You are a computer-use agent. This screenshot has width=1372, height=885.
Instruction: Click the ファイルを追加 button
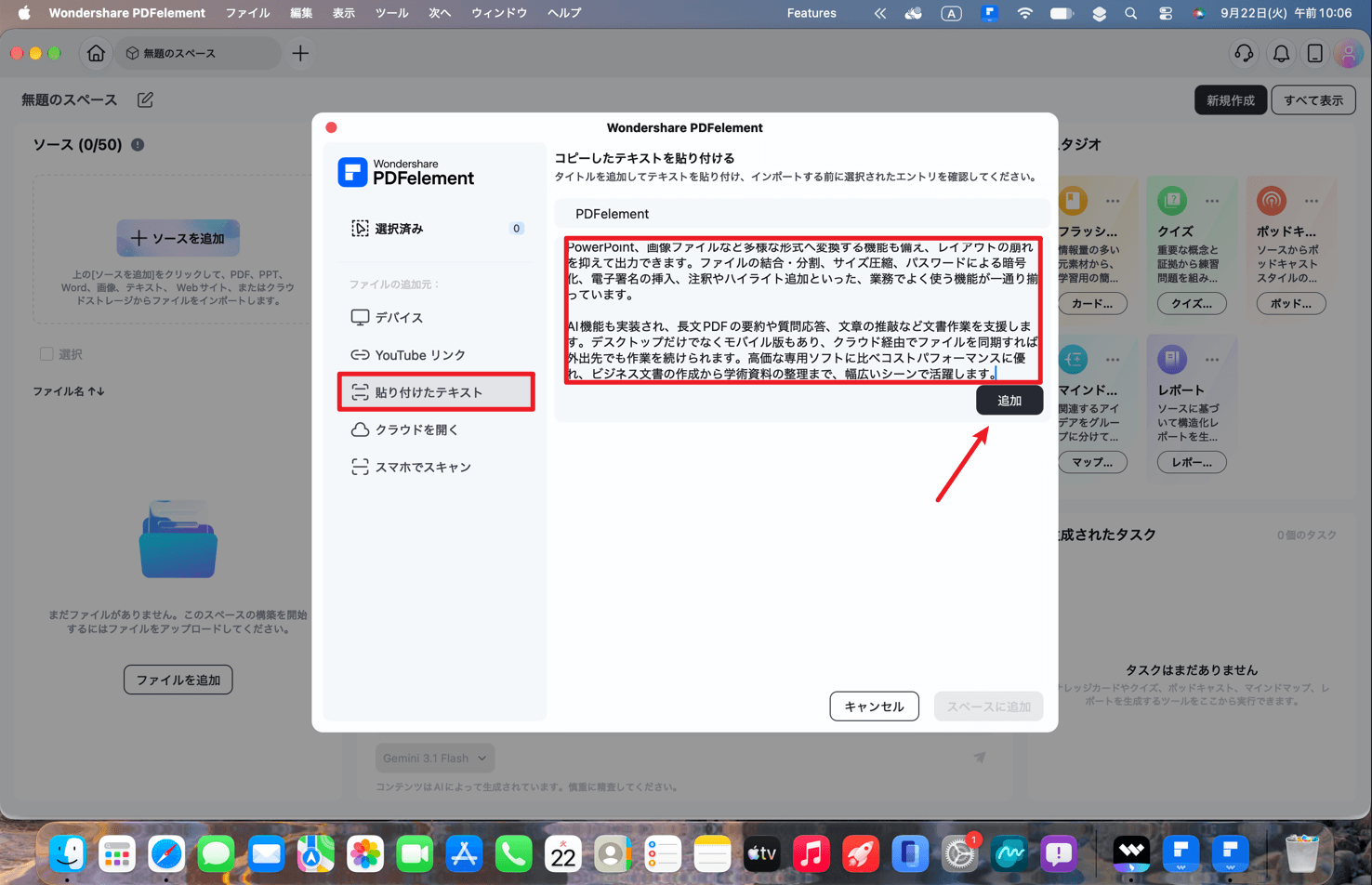pyautogui.click(x=178, y=680)
